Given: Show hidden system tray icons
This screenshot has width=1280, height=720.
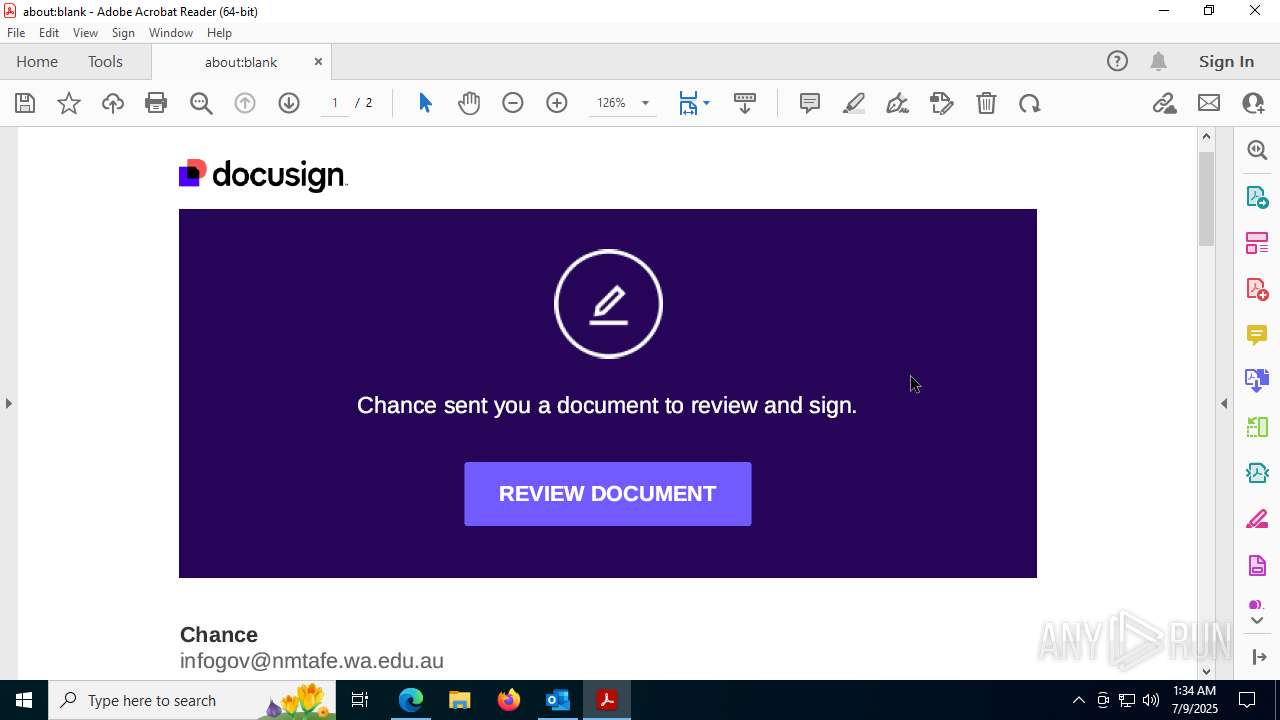Looking at the screenshot, I should [x=1078, y=700].
